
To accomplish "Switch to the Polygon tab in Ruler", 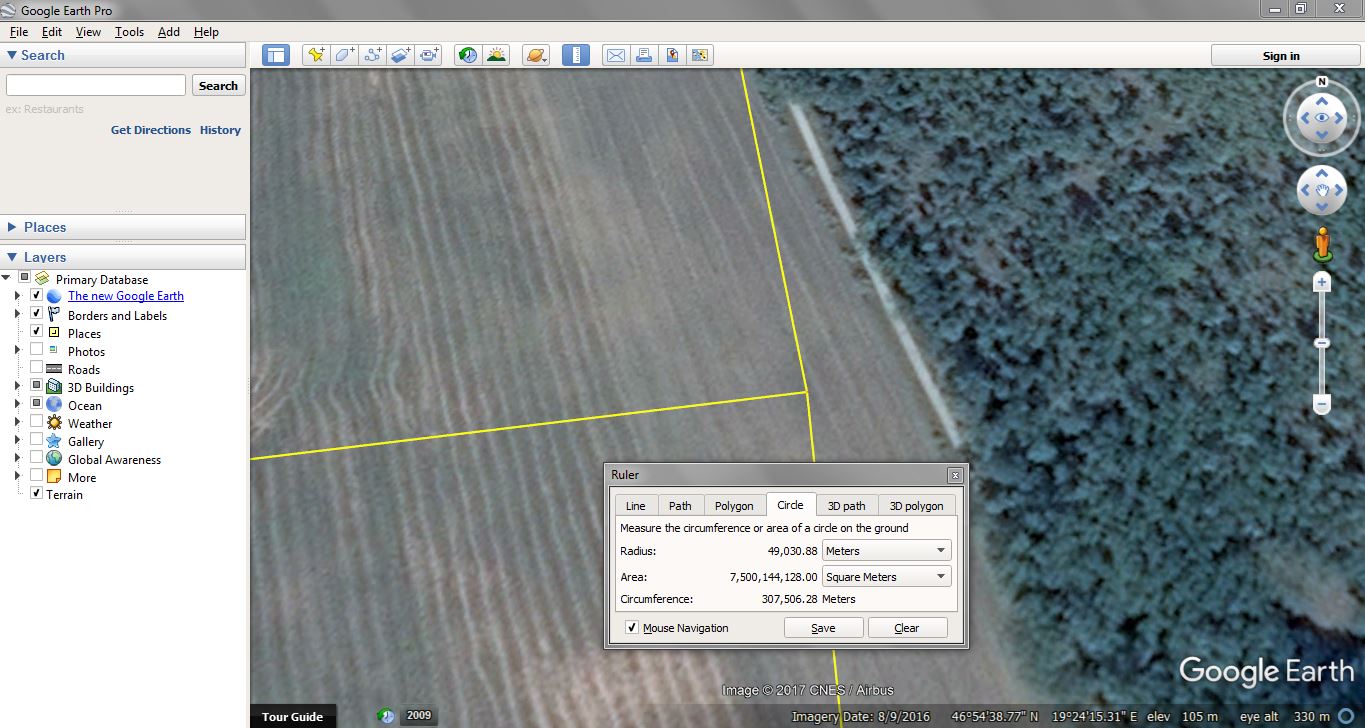I will 734,506.
